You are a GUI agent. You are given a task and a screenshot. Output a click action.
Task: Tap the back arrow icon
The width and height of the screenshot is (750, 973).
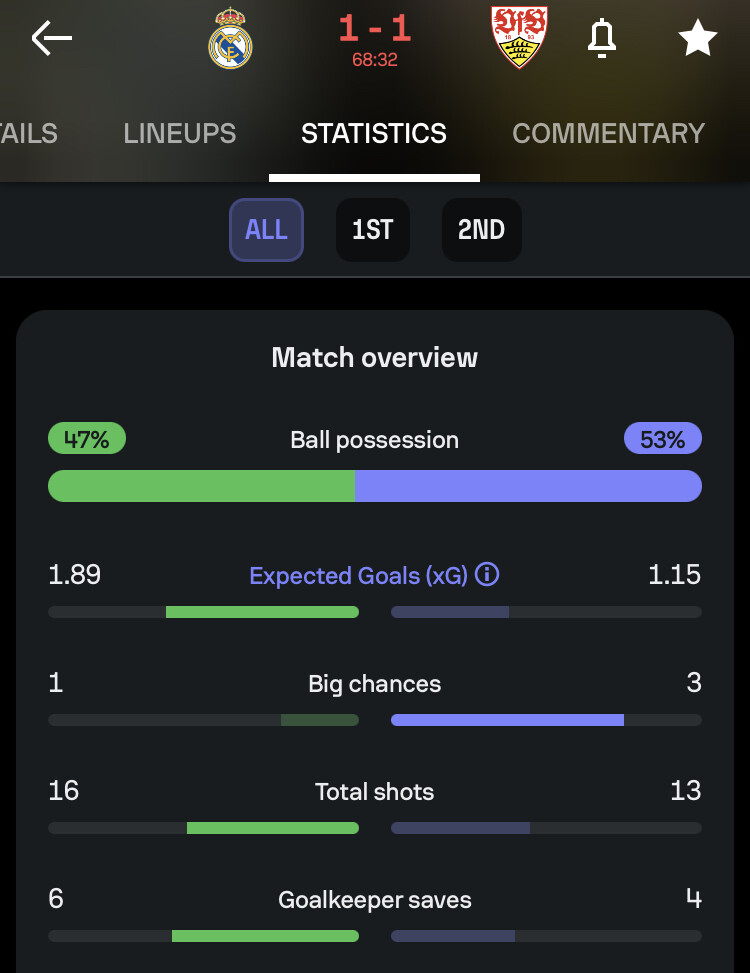52,39
